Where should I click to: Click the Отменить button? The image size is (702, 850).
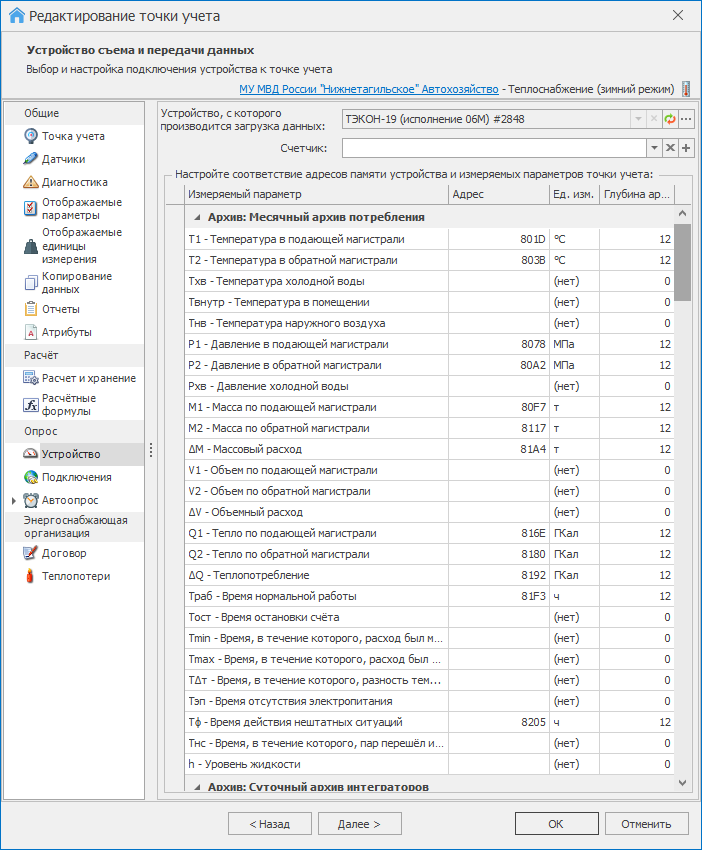[x=646, y=823]
